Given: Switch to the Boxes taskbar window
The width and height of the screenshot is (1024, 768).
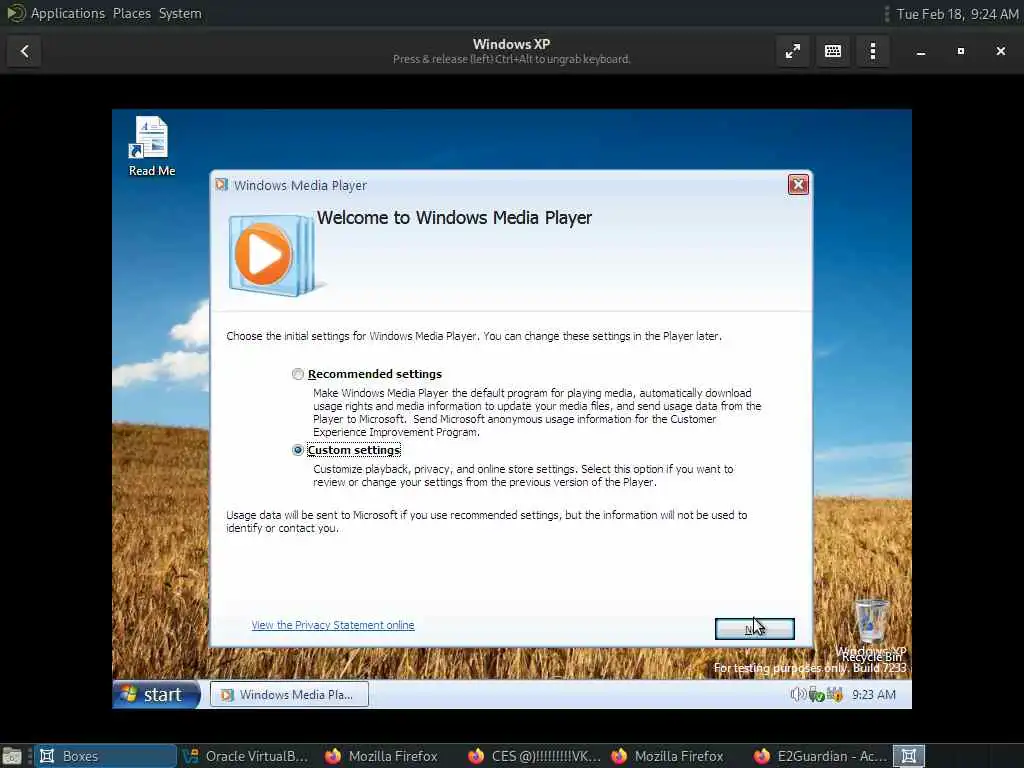Looking at the screenshot, I should coord(105,756).
